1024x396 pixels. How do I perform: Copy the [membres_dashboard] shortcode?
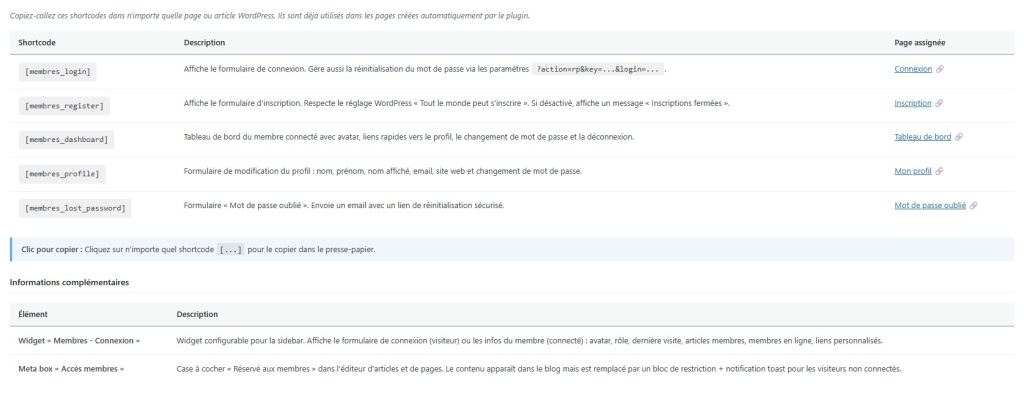point(66,140)
